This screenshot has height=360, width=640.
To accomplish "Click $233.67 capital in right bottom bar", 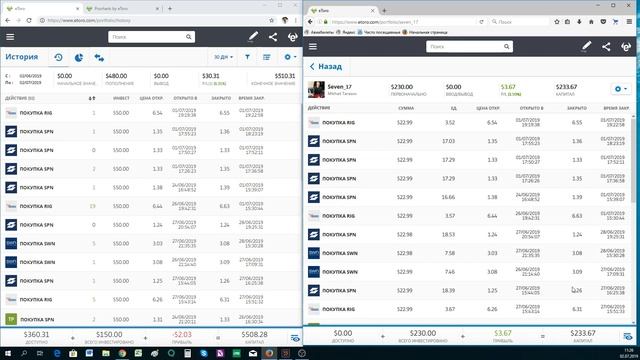I will click(582, 333).
